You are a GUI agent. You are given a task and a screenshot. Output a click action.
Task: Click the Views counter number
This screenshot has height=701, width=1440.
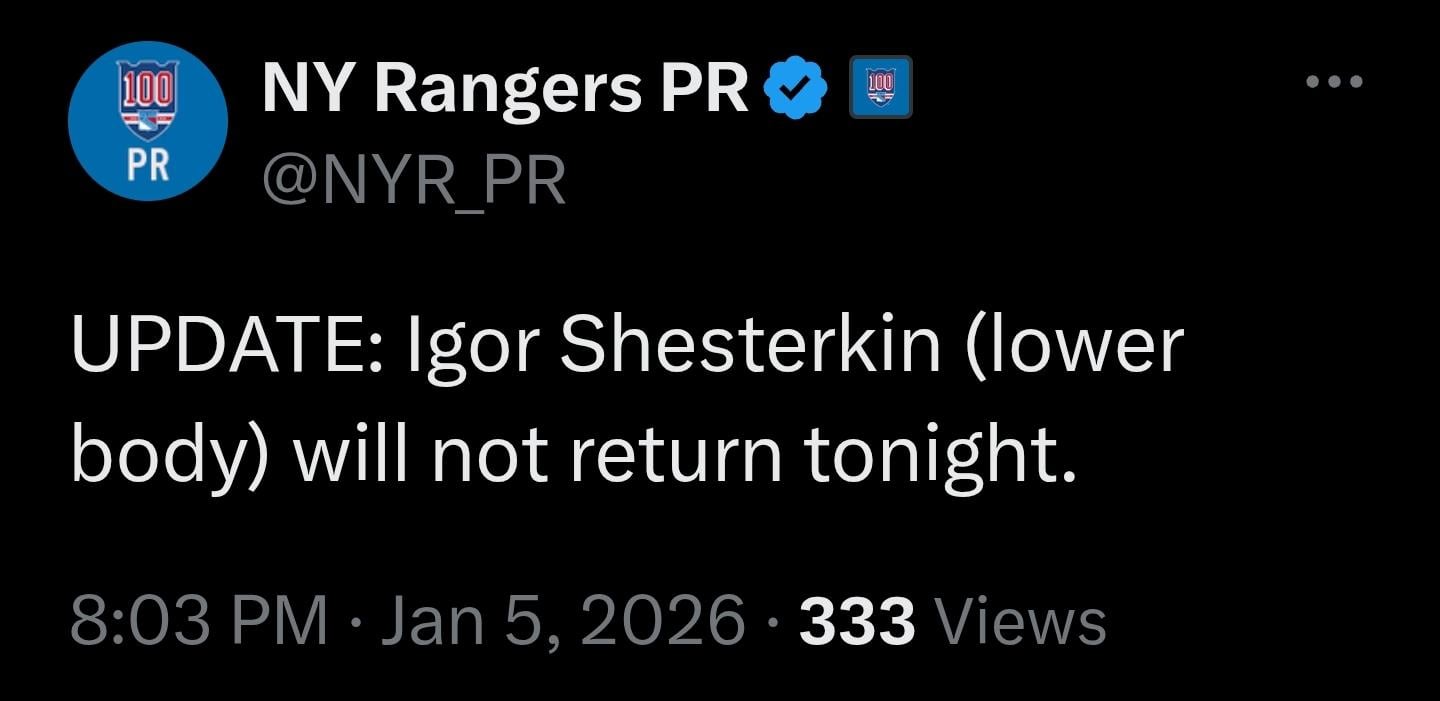(x=858, y=620)
